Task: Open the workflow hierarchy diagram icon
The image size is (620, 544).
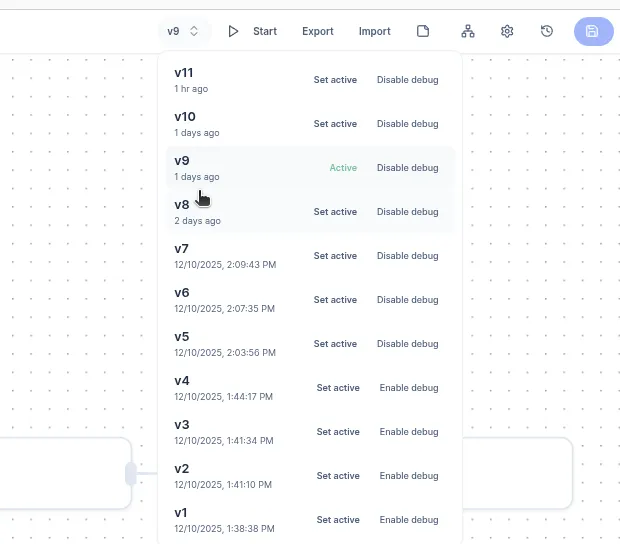Action: (468, 31)
